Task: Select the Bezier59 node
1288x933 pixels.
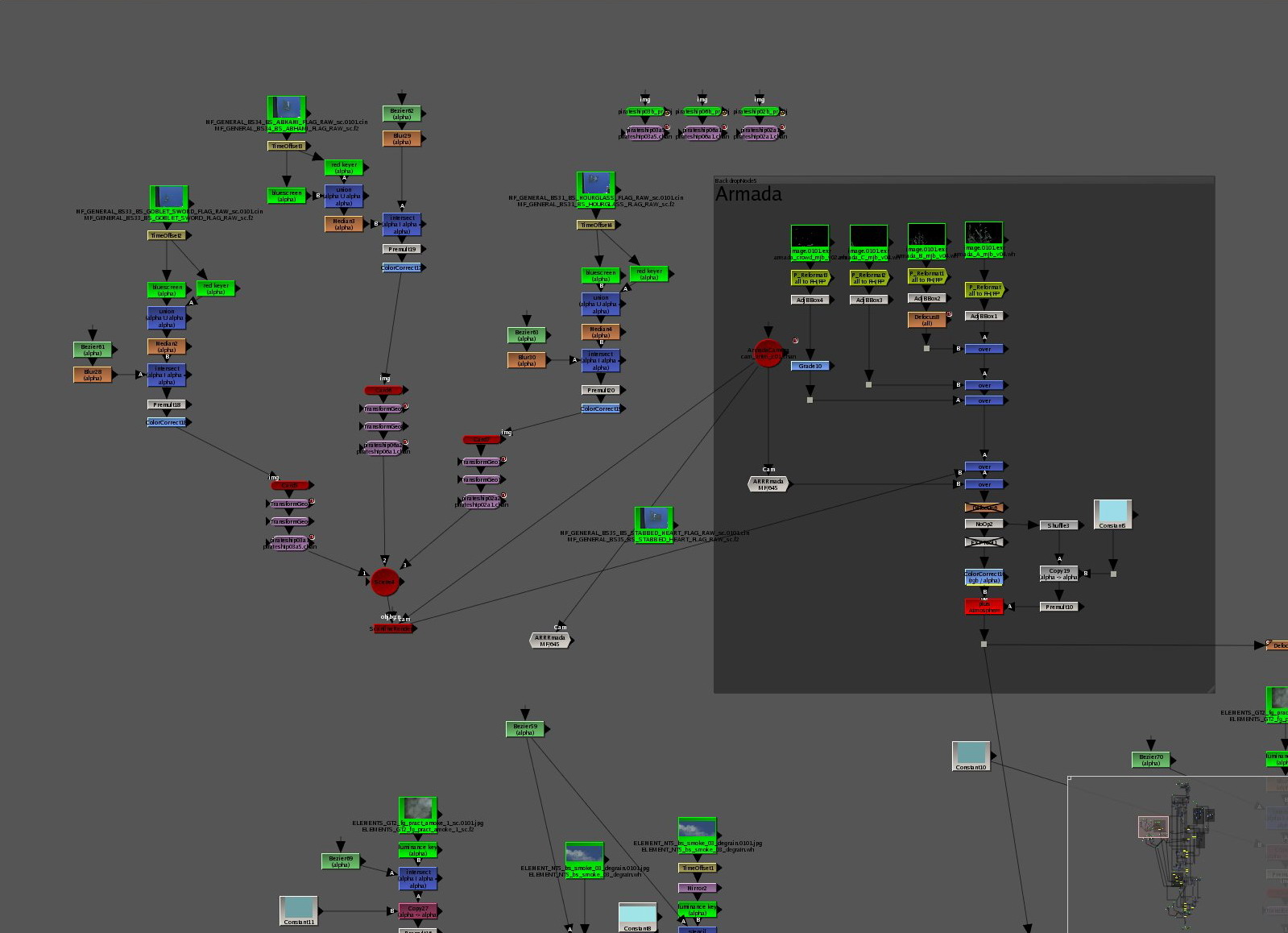Action: tap(525, 729)
